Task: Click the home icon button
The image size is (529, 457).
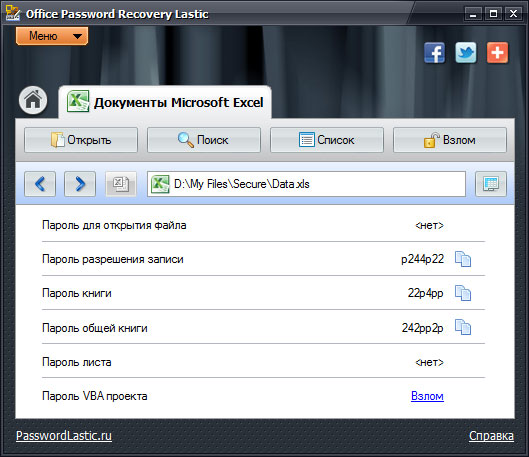Action: pos(33,100)
